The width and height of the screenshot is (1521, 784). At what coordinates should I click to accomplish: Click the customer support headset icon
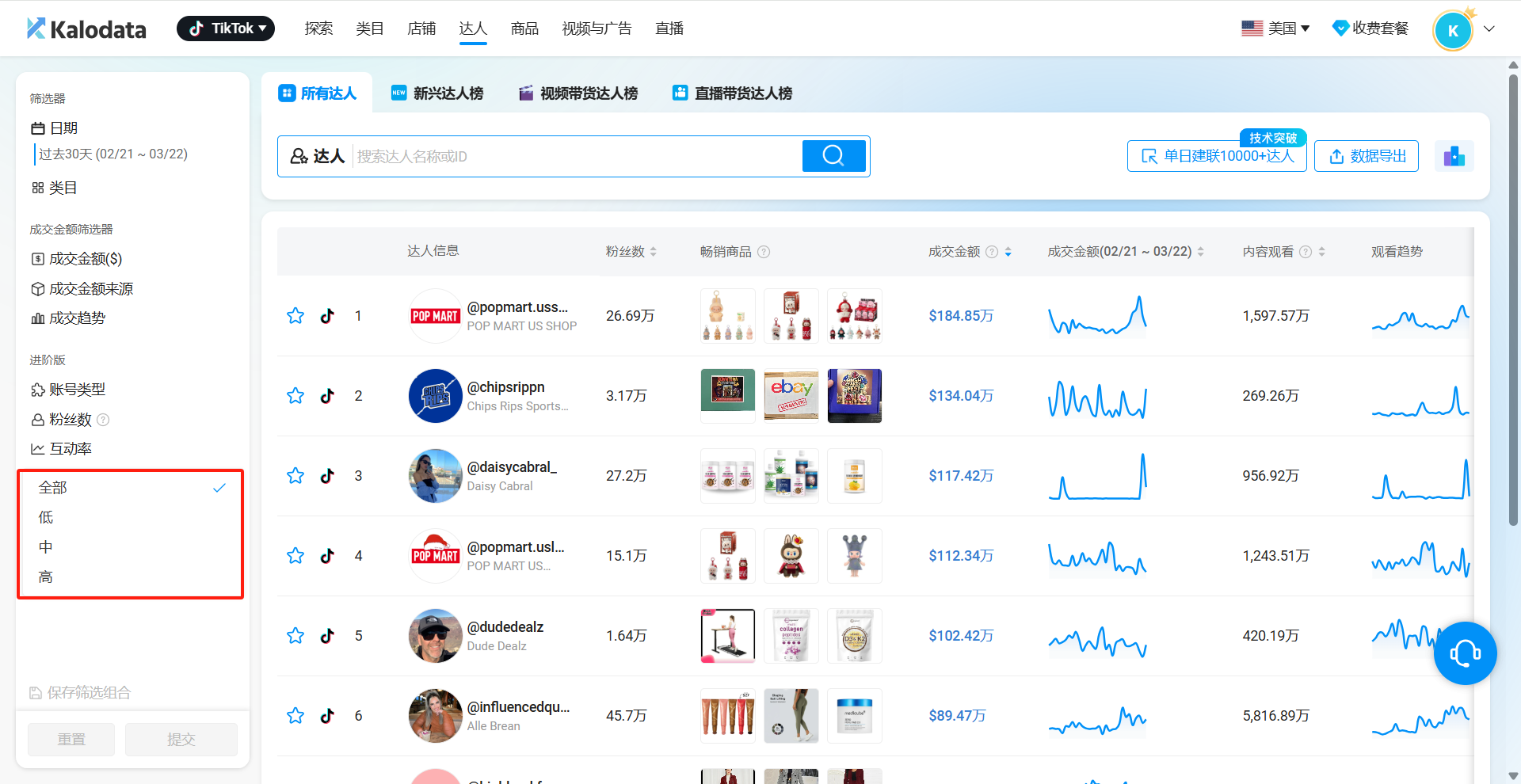[x=1465, y=653]
